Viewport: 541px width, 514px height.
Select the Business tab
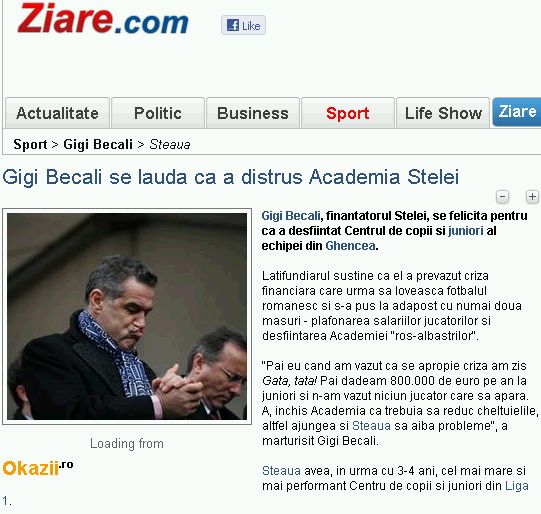tap(253, 113)
